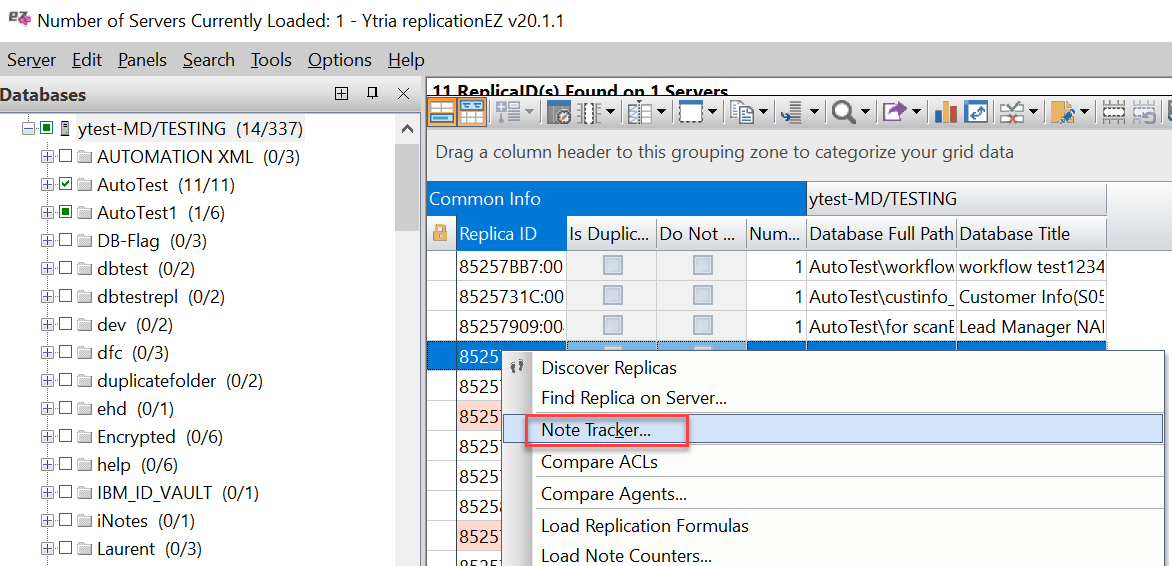This screenshot has height=566, width=1172.
Task: Check the Encrypted folder checkbox
Action: click(x=66, y=437)
